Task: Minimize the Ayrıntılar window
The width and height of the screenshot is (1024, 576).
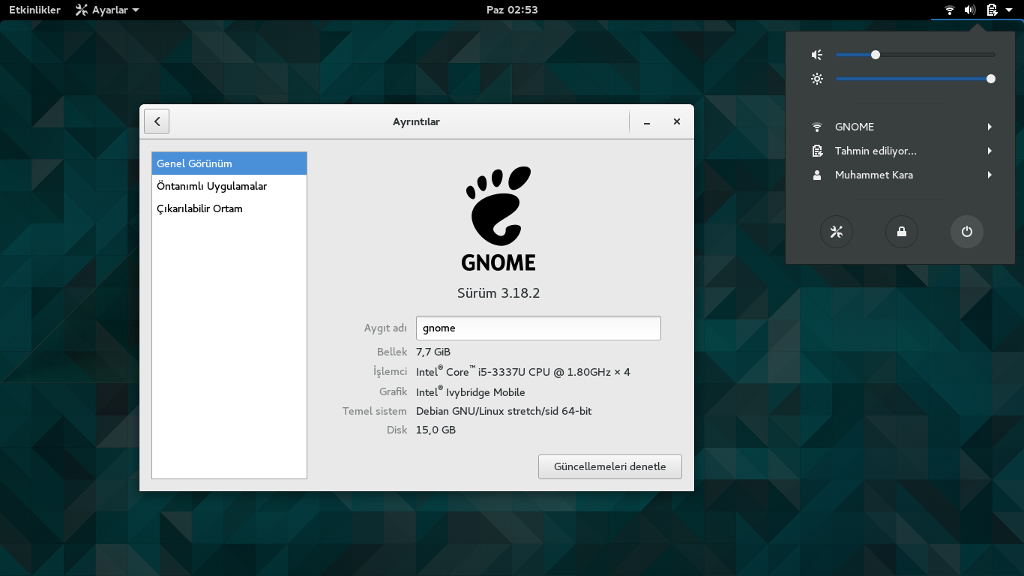Action: point(647,121)
